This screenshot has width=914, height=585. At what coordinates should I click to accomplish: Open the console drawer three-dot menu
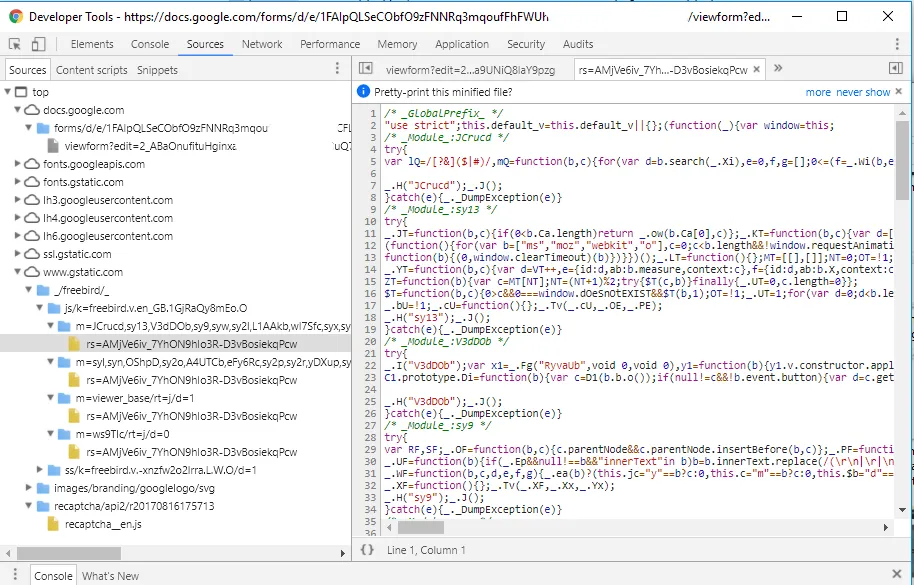15,575
